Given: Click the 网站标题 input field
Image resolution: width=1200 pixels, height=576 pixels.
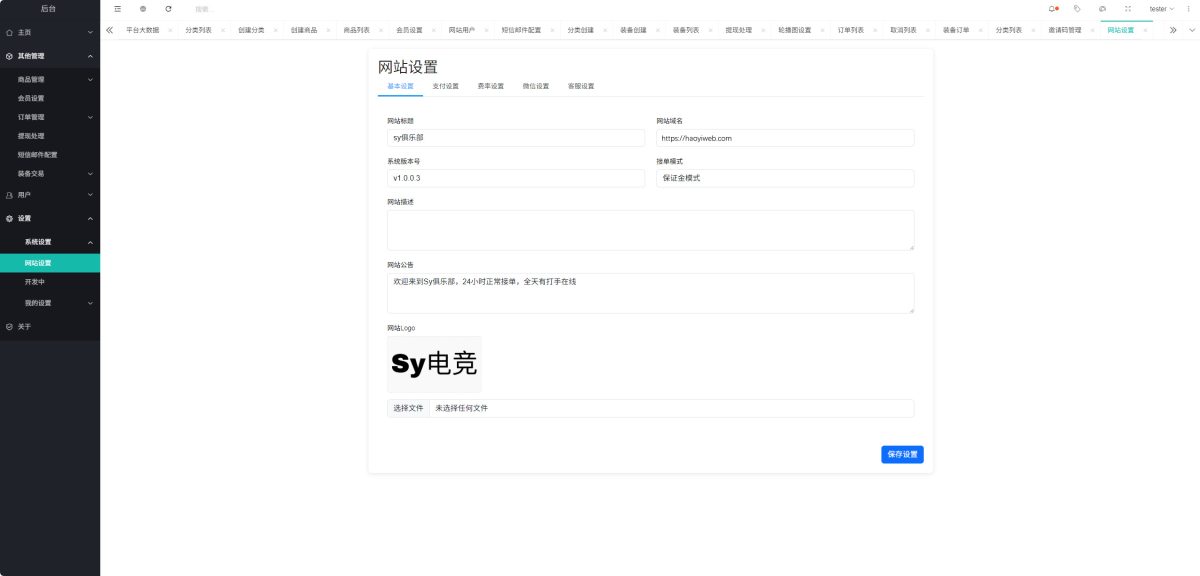Looking at the screenshot, I should (516, 138).
